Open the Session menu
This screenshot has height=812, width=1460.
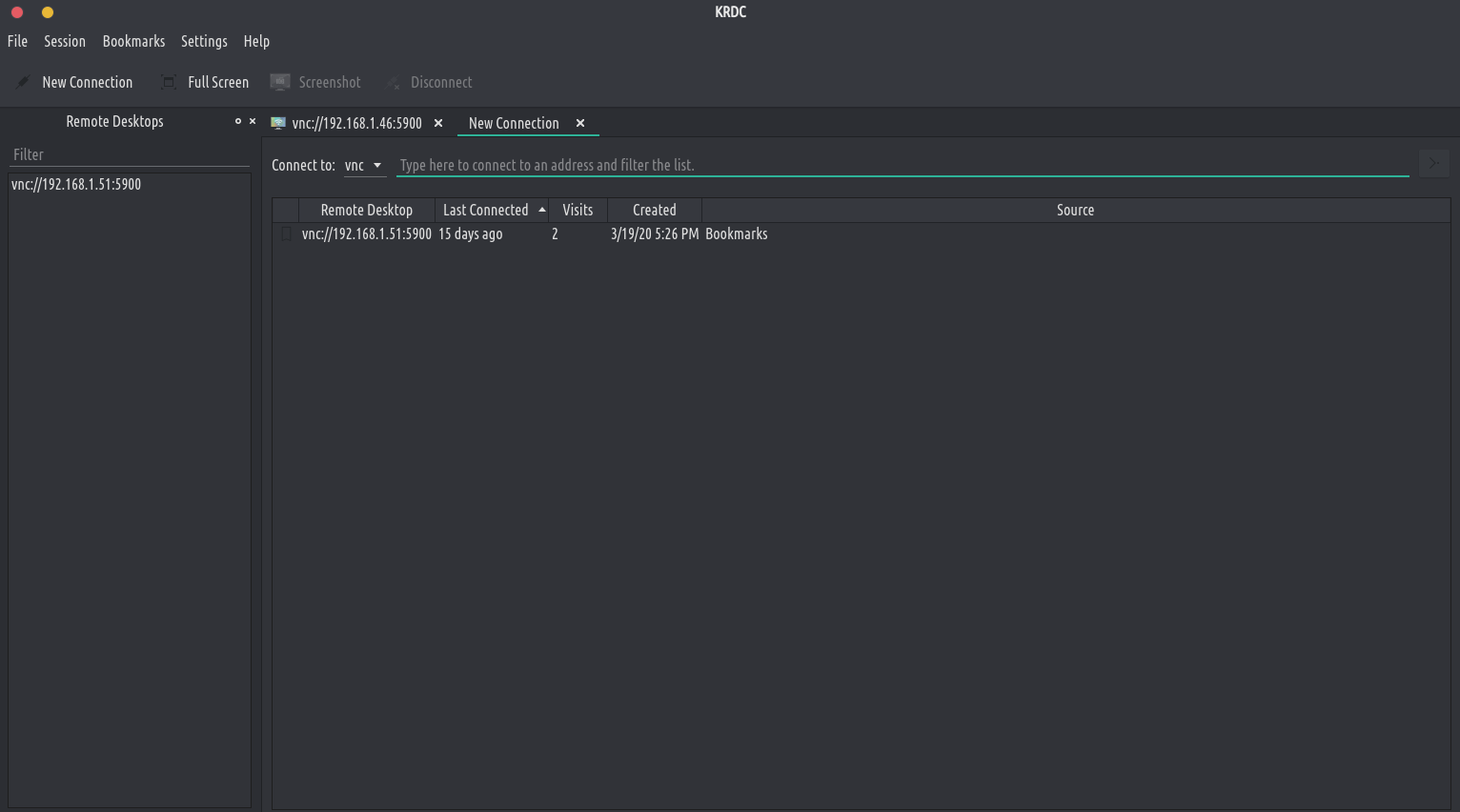[x=65, y=41]
